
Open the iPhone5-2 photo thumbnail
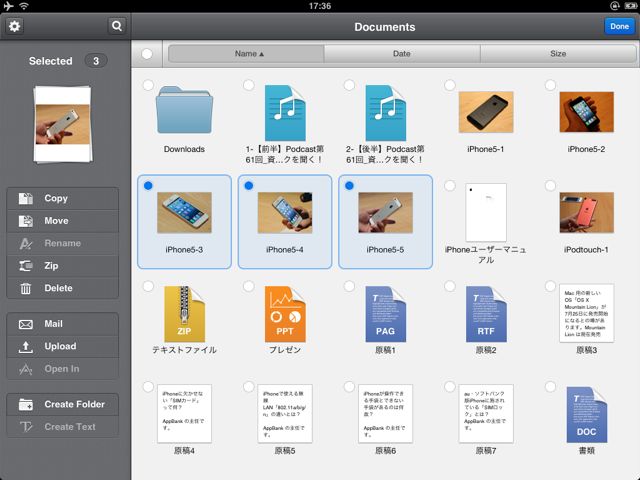[587, 112]
